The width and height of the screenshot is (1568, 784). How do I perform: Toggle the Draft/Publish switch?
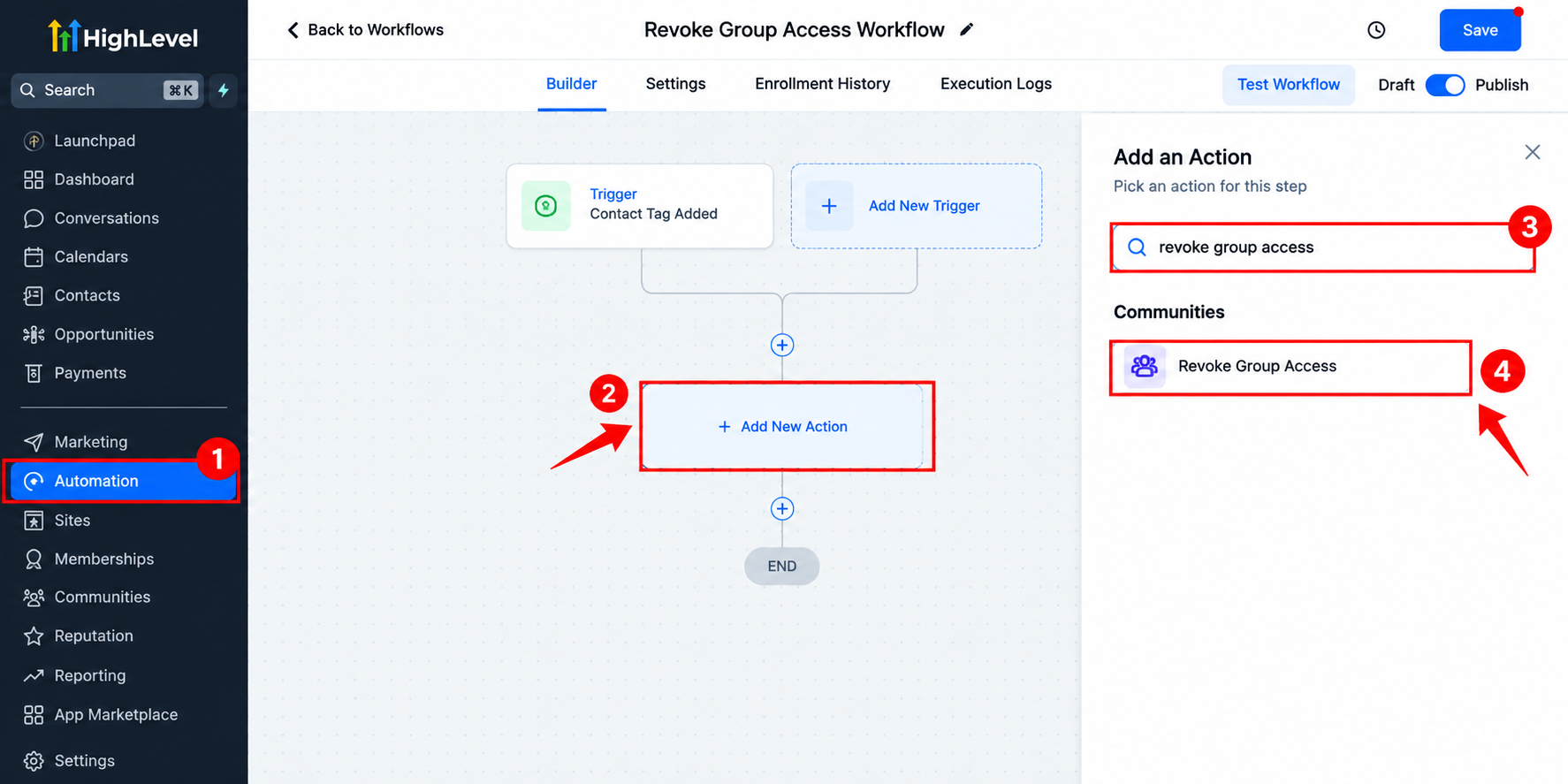pyautogui.click(x=1445, y=85)
